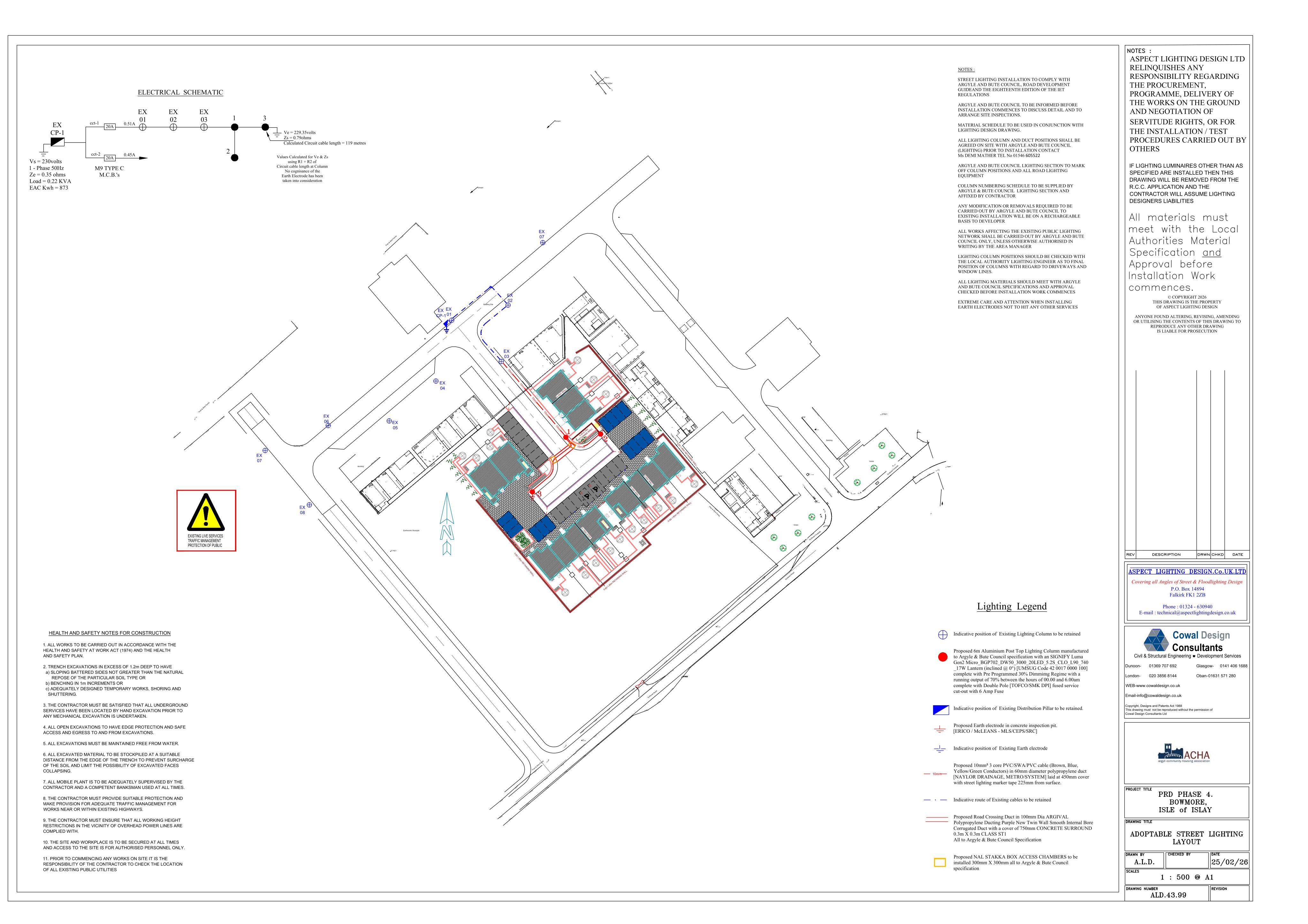Click schematic node 3 black dot
1308x924 pixels.
click(x=265, y=127)
